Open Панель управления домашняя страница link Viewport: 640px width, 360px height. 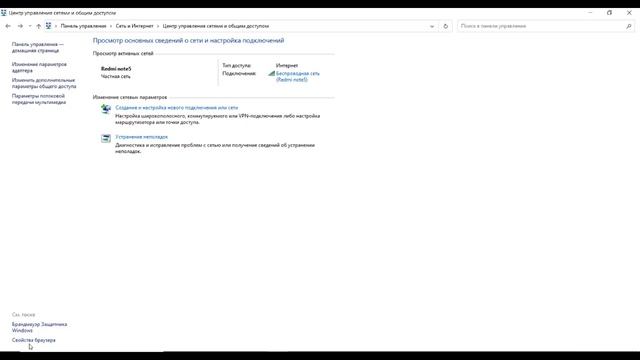(38, 47)
